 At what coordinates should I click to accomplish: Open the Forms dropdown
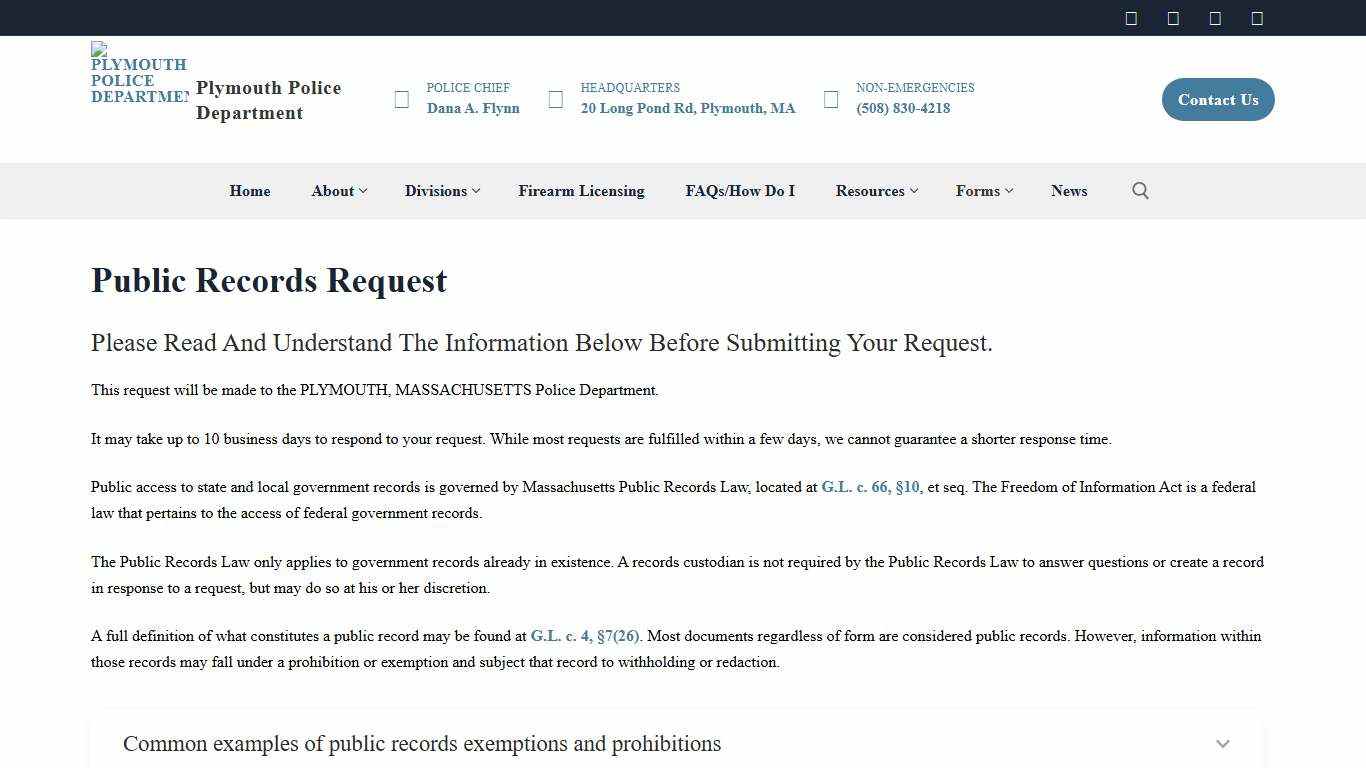[x=983, y=190]
